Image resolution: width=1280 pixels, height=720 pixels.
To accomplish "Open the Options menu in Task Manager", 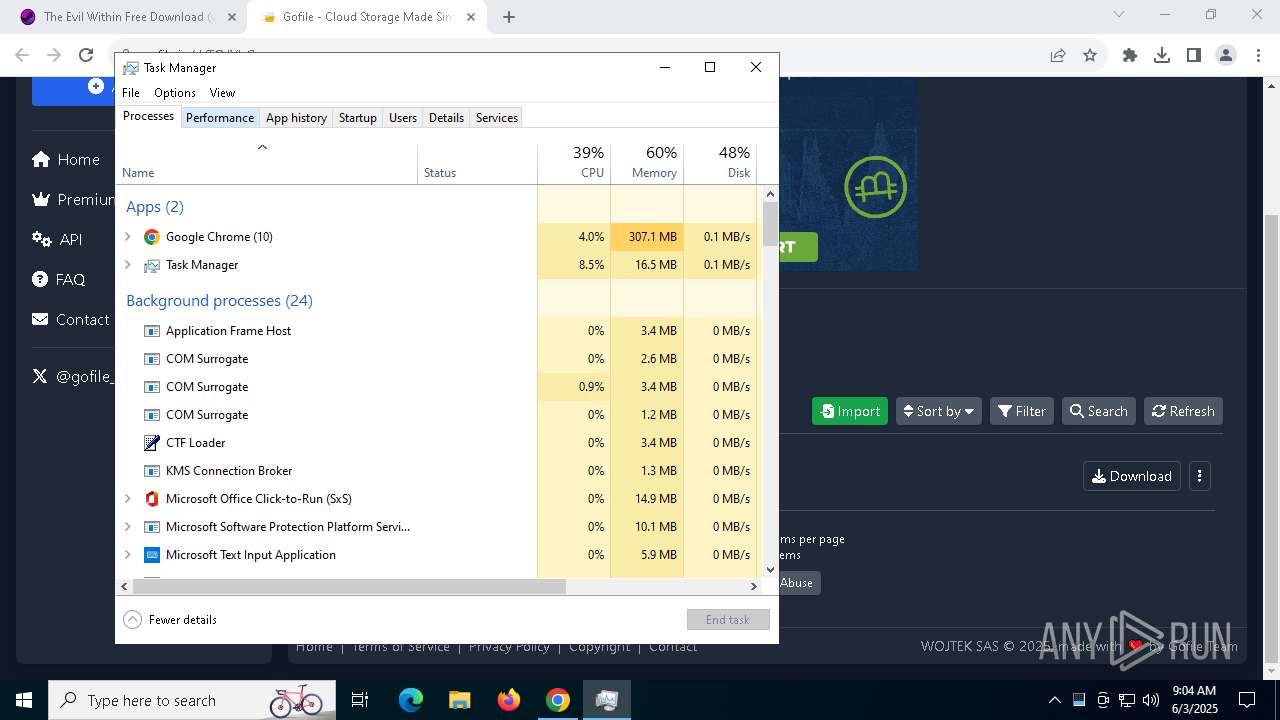I will 175,93.
